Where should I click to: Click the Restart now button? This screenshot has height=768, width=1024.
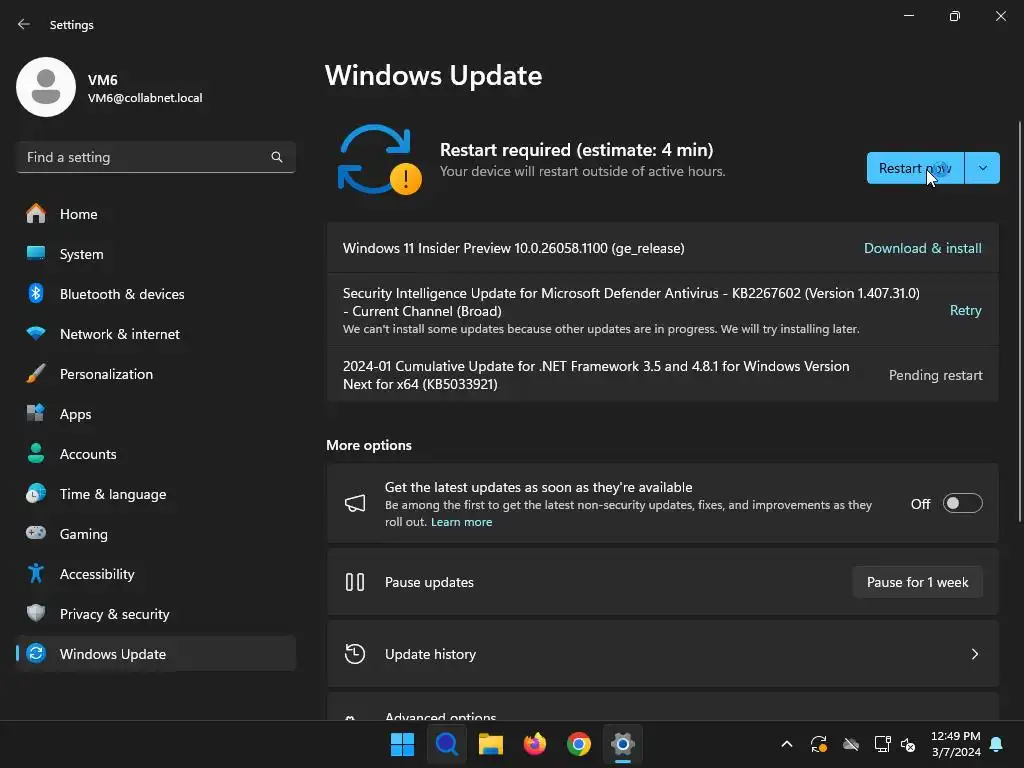915,168
